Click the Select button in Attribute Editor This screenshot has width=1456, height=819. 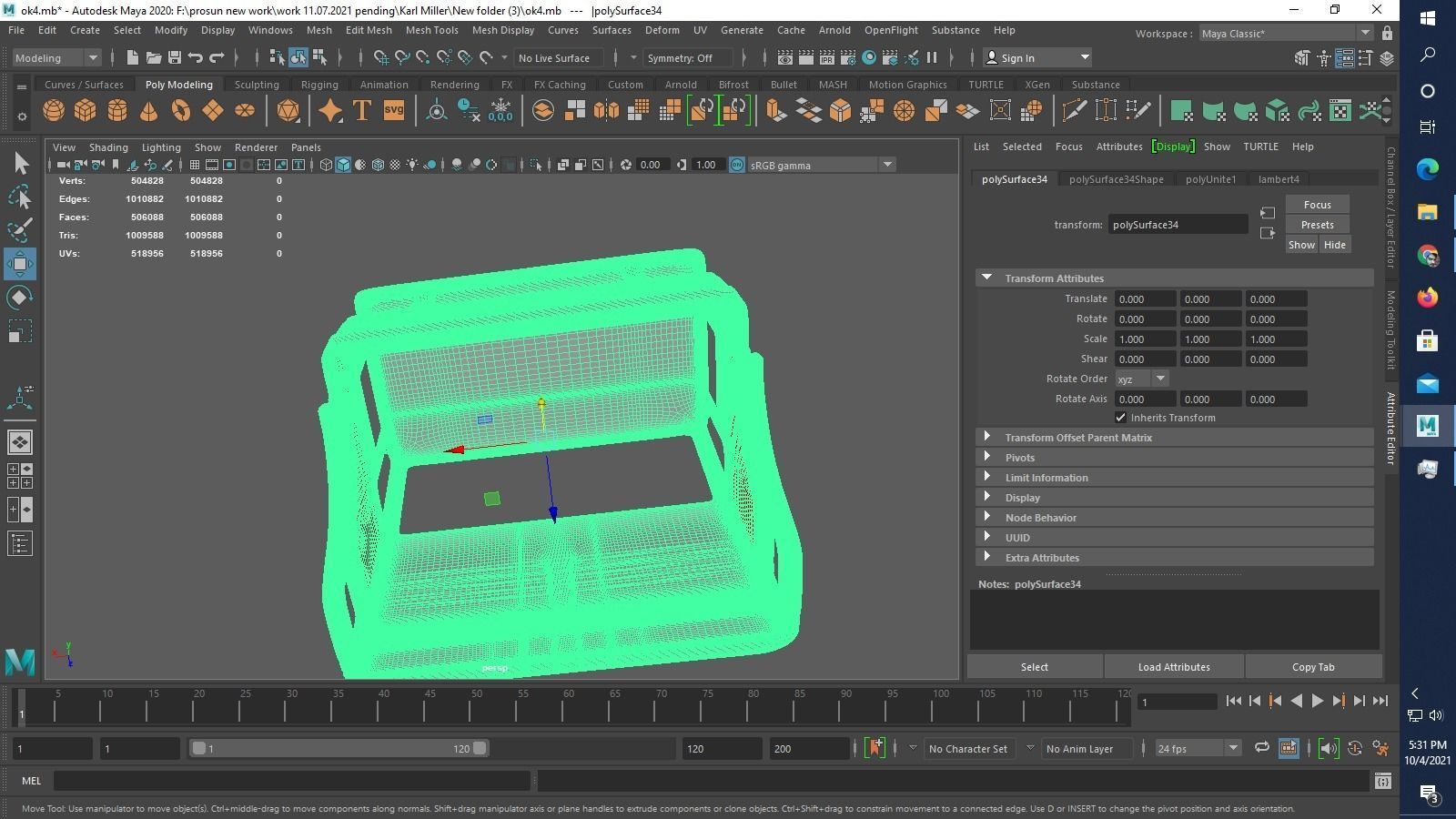(x=1035, y=667)
